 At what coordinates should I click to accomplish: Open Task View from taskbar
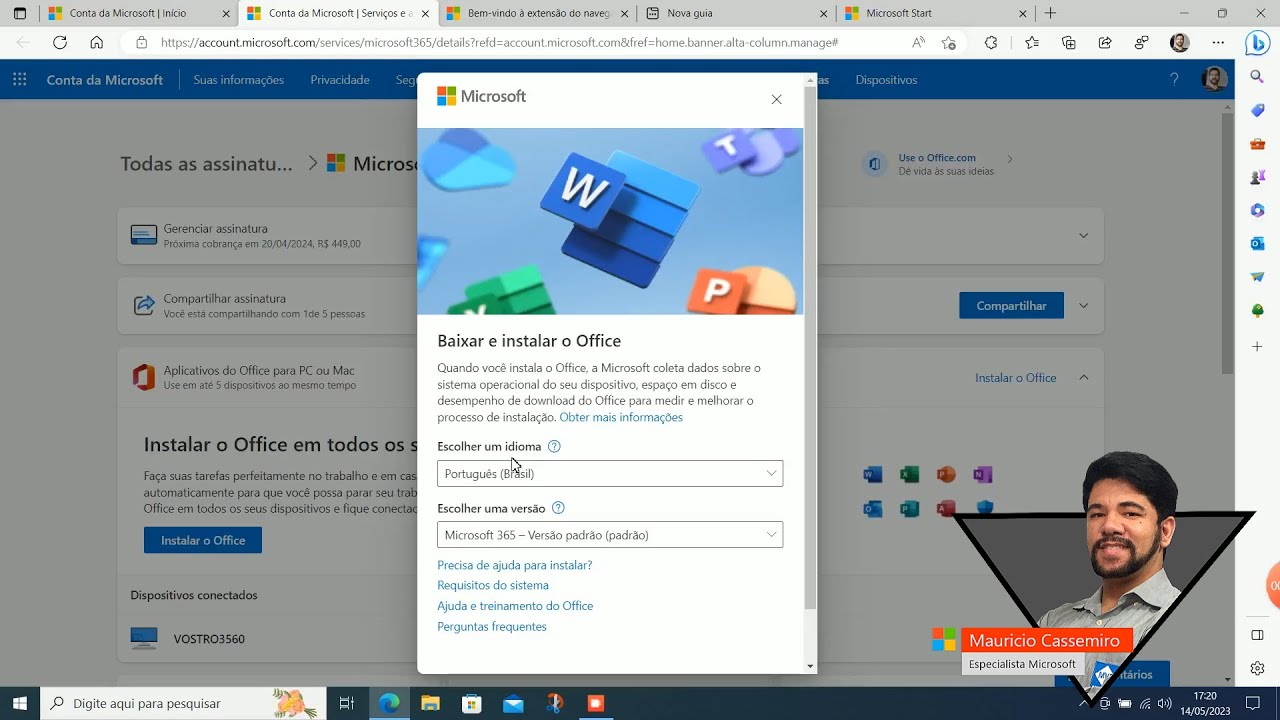346,704
